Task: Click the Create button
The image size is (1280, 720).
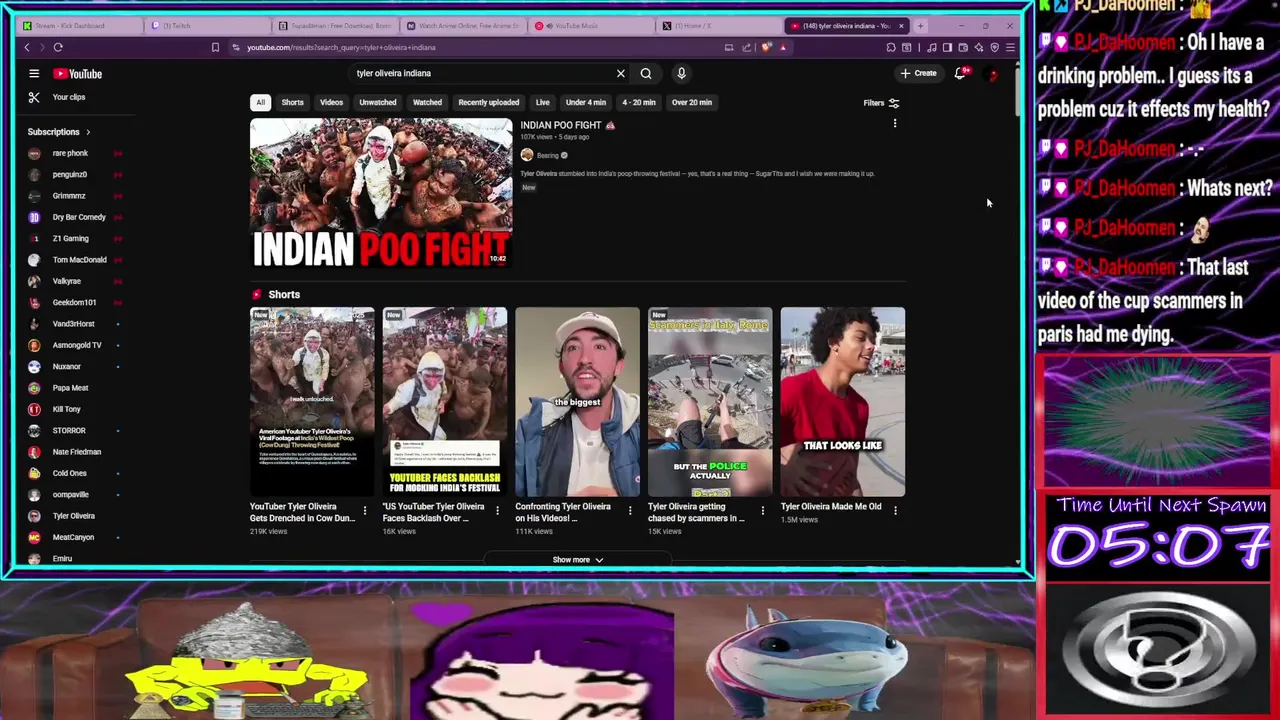Action: click(x=918, y=73)
